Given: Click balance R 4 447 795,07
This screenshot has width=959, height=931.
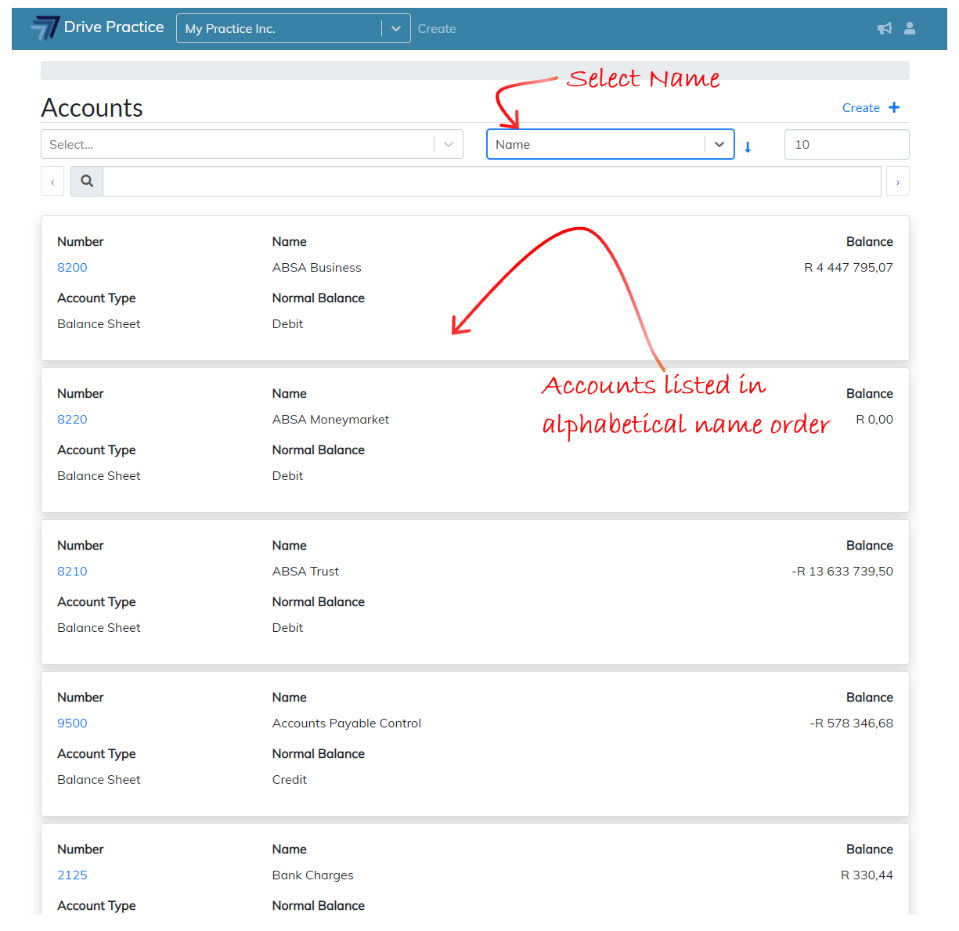Looking at the screenshot, I should tap(848, 267).
